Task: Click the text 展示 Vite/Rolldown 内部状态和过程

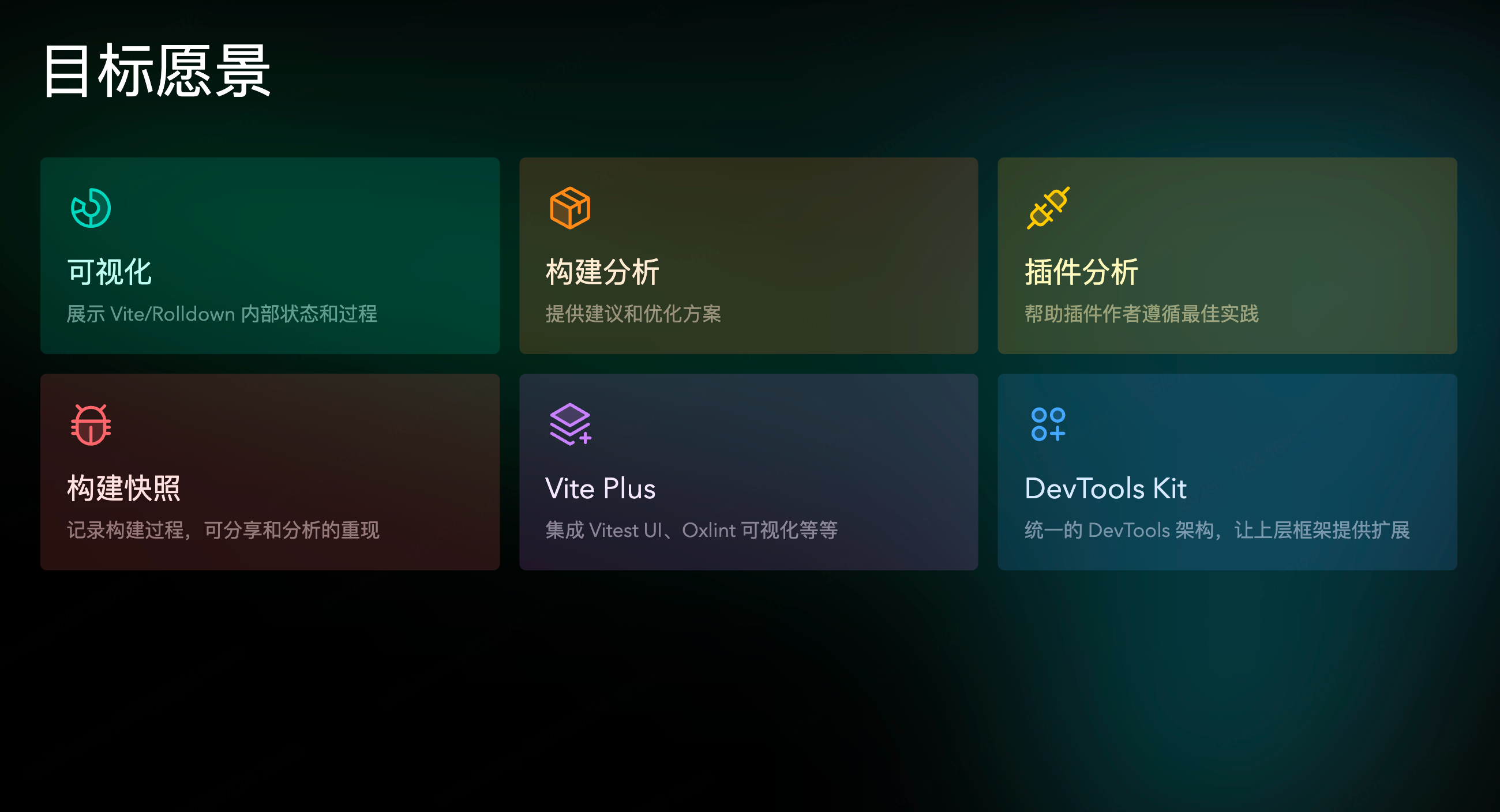Action: pos(222,314)
